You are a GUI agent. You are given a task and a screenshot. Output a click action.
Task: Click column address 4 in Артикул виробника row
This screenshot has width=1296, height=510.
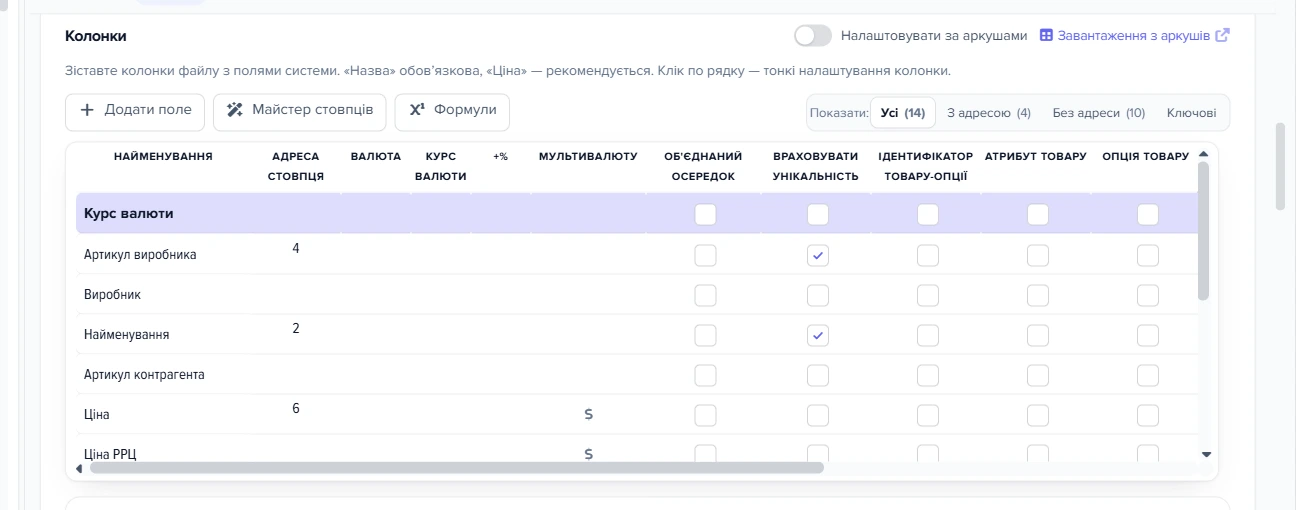[296, 248]
